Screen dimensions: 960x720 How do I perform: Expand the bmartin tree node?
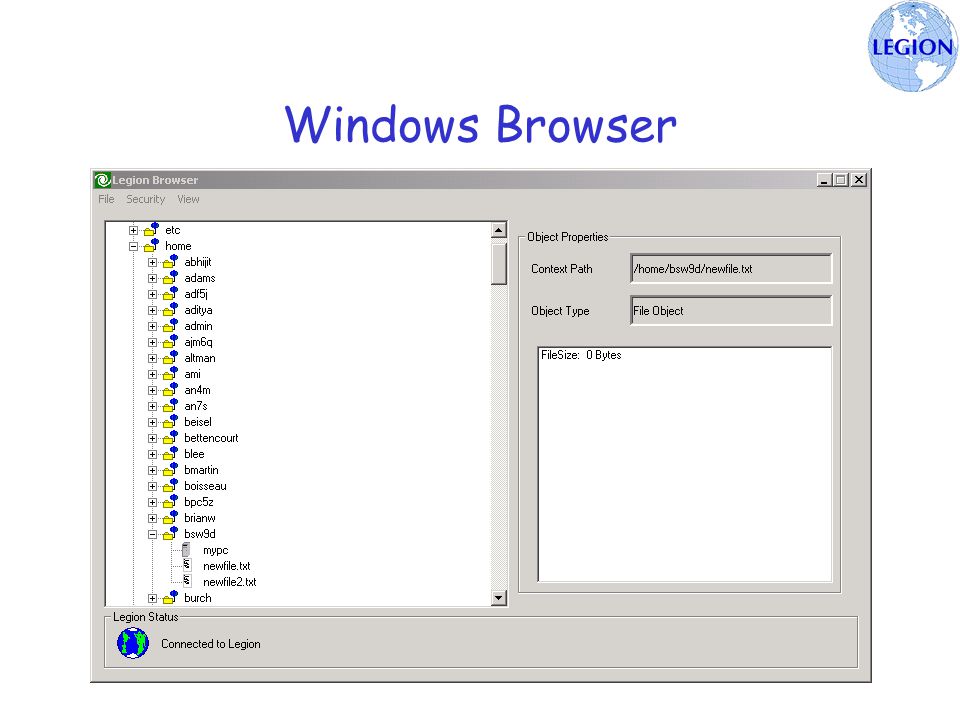click(x=152, y=470)
